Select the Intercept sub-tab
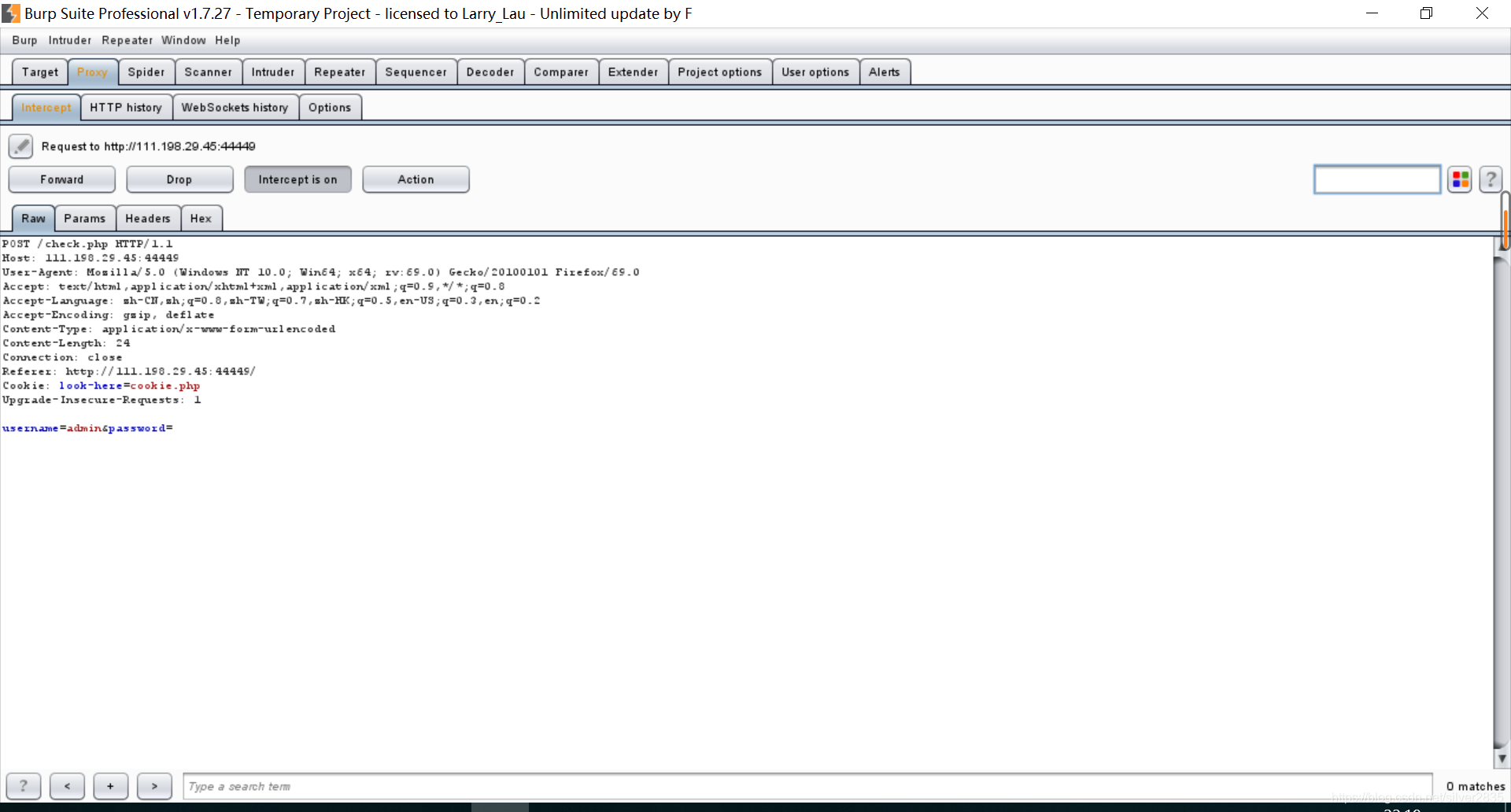Screen dimensions: 1511x812 [46, 107]
